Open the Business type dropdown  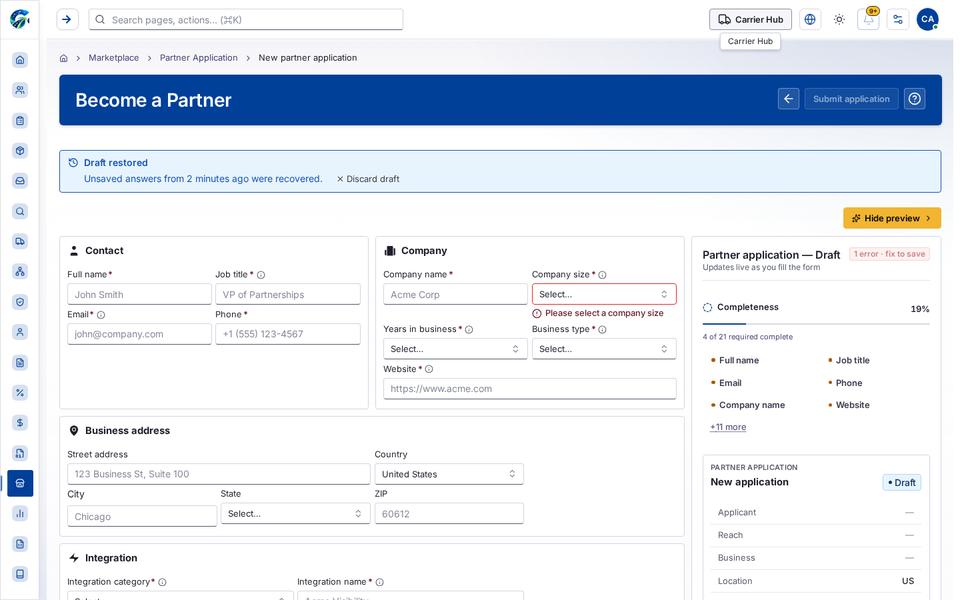[x=604, y=349]
